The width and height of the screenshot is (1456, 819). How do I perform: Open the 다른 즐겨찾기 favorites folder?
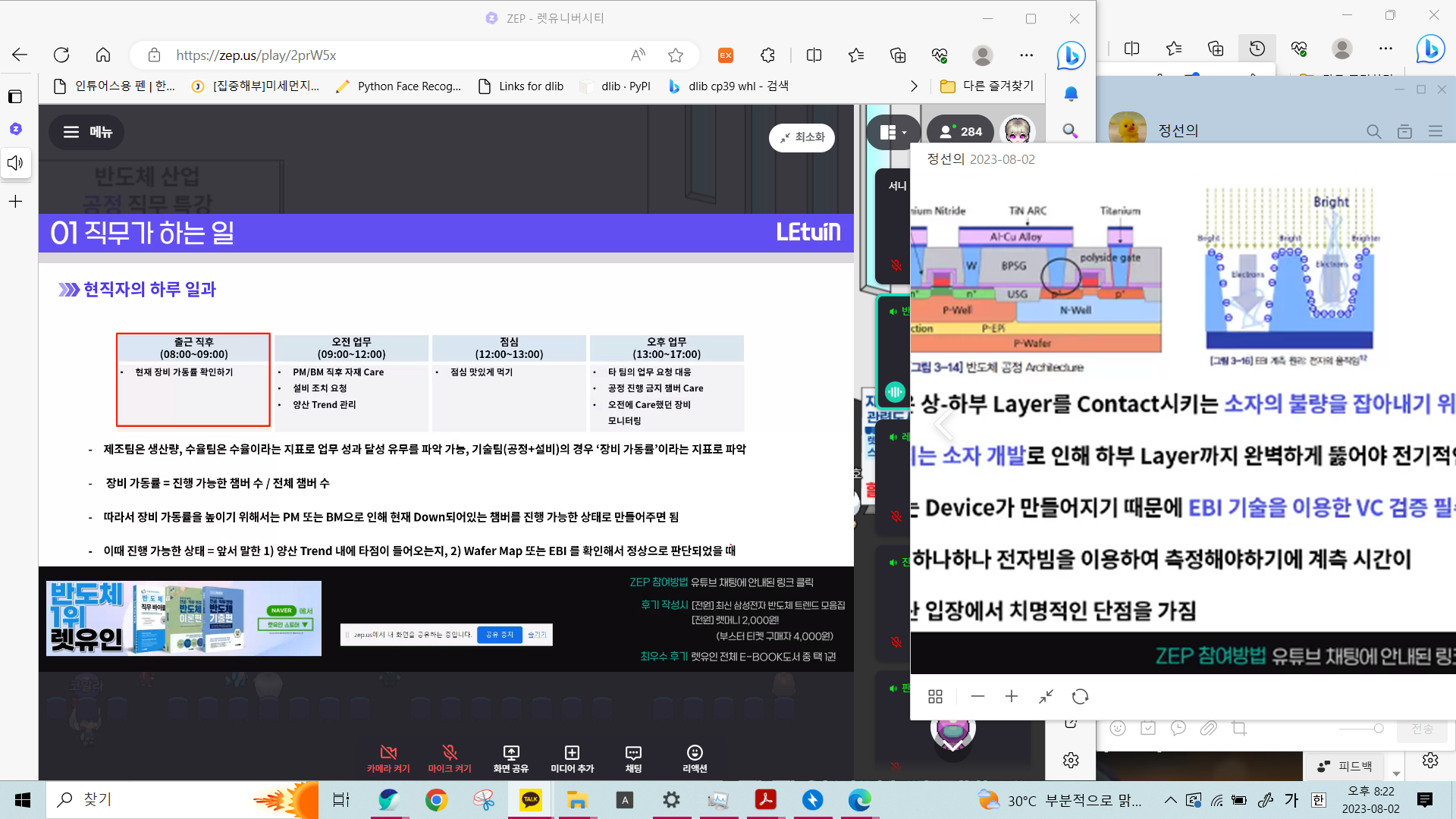987,86
